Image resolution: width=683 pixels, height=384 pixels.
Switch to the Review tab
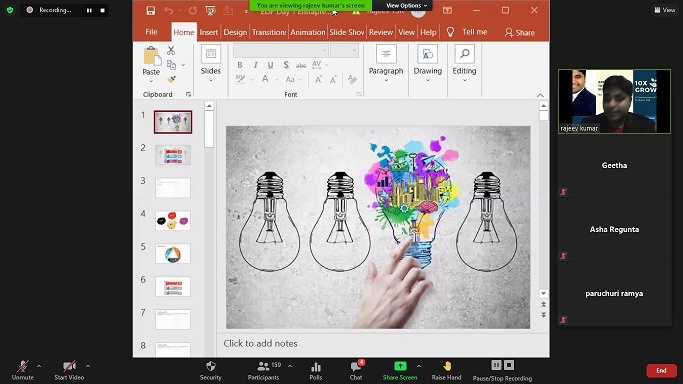pos(381,32)
